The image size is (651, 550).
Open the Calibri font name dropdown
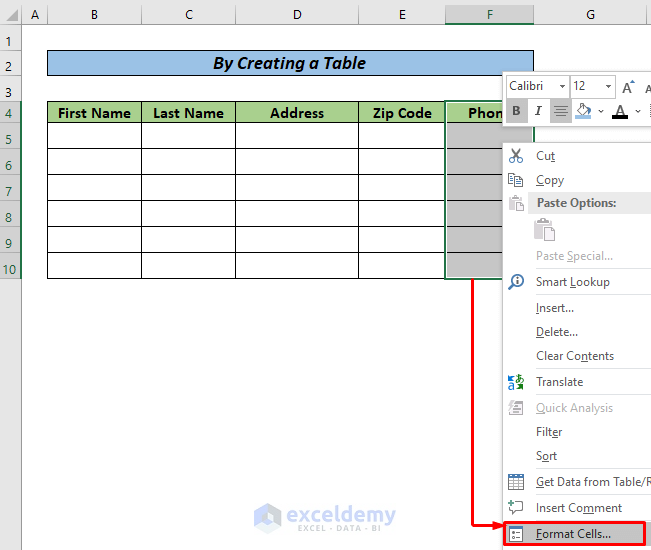[x=562, y=86]
